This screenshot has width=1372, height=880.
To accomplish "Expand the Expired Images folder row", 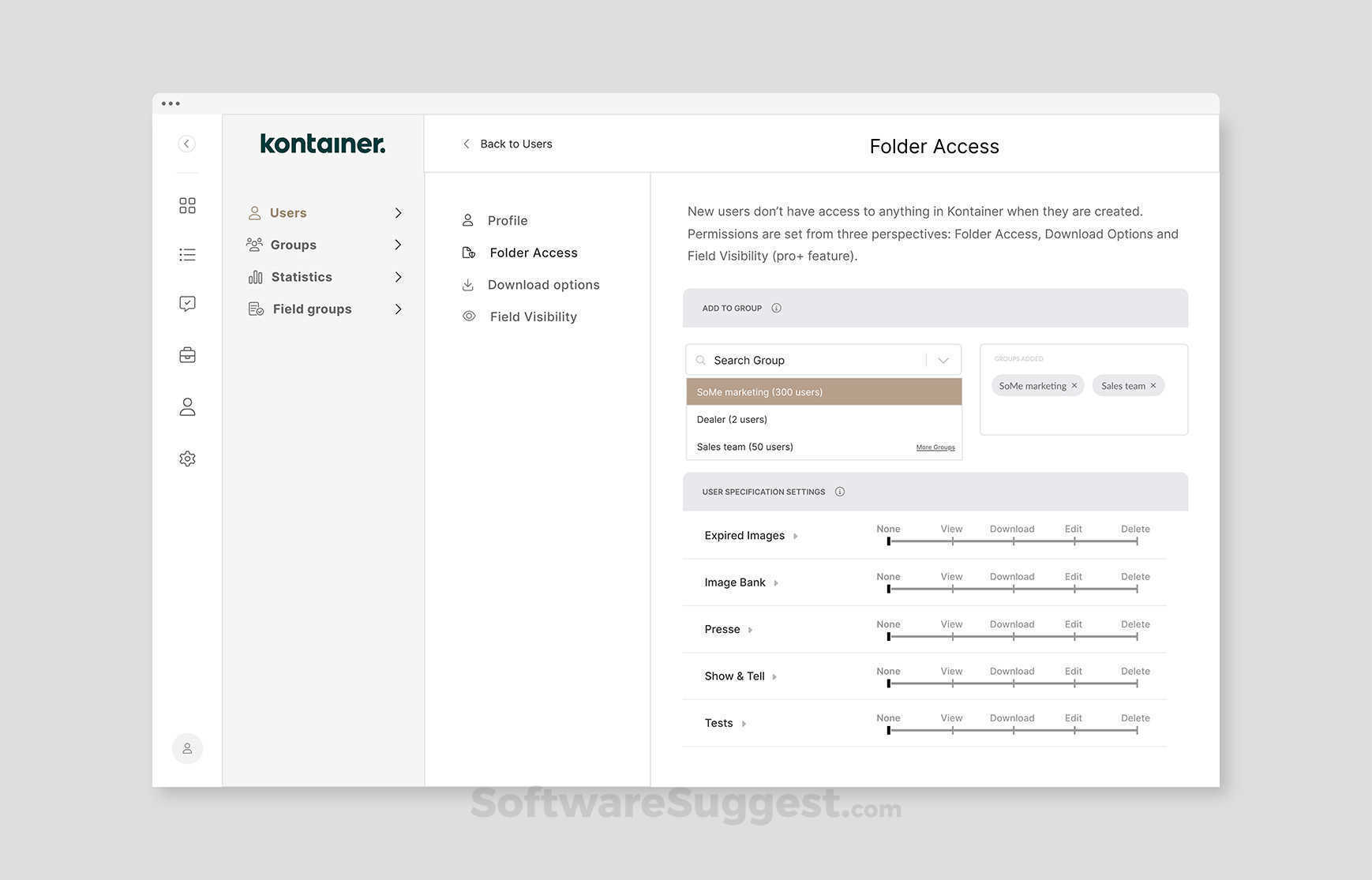I will point(797,535).
